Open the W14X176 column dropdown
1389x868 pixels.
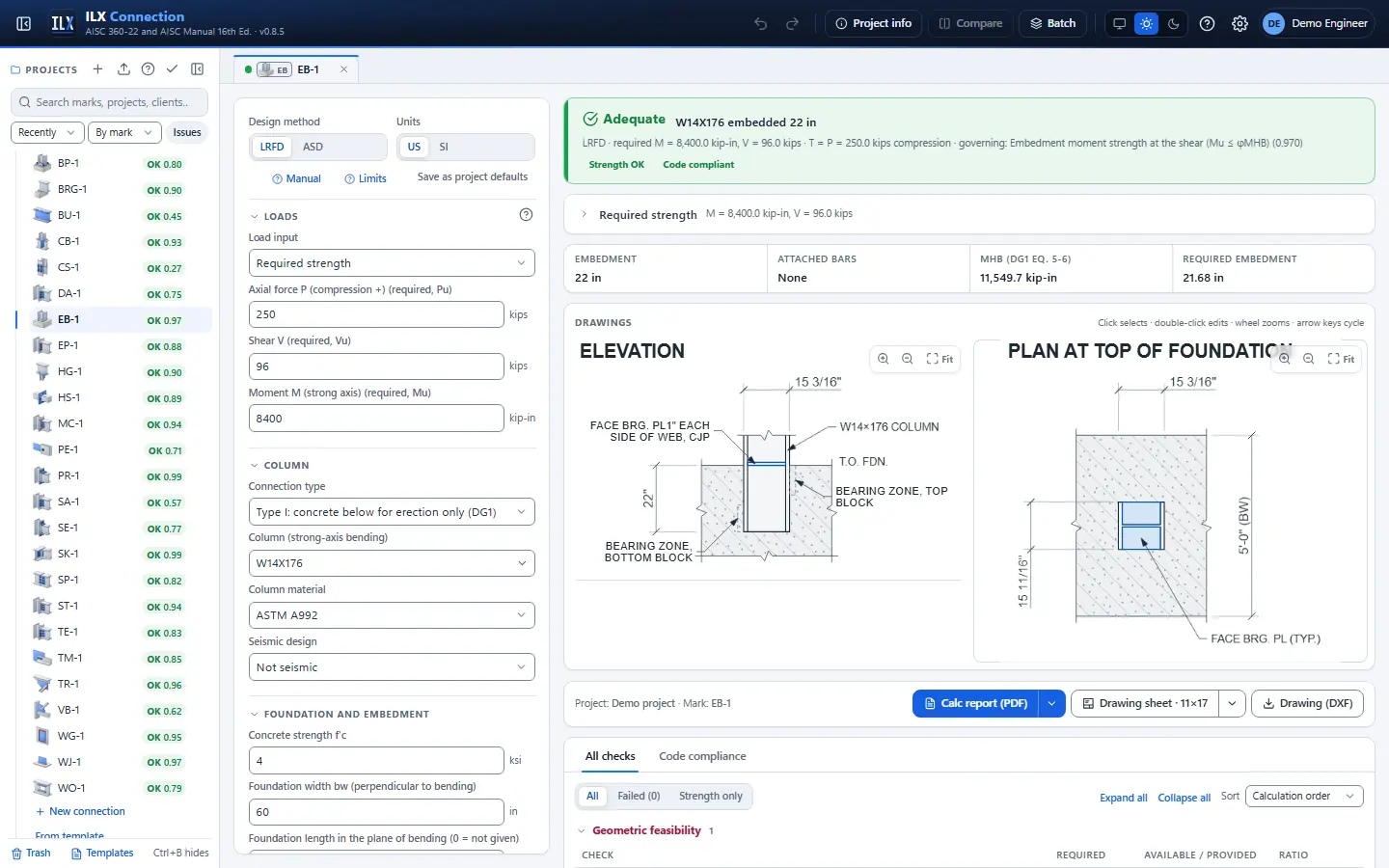[x=392, y=563]
